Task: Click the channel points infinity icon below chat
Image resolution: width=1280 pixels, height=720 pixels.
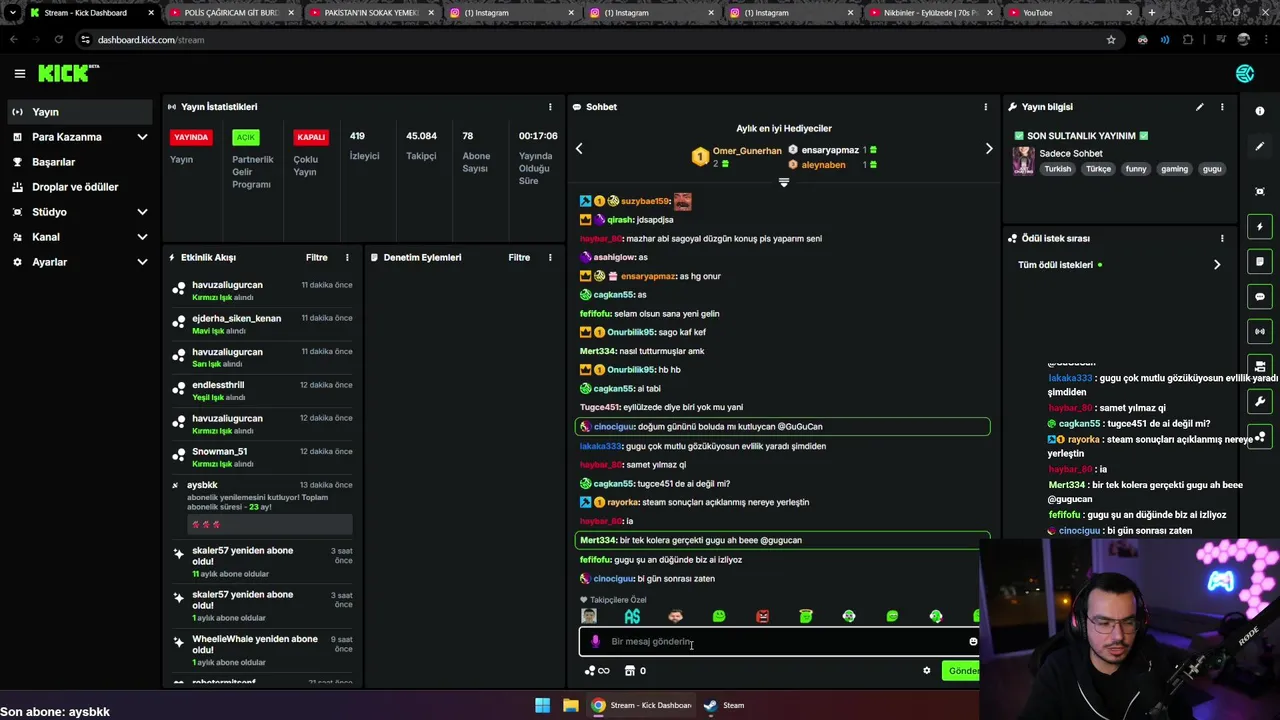Action: pyautogui.click(x=597, y=671)
